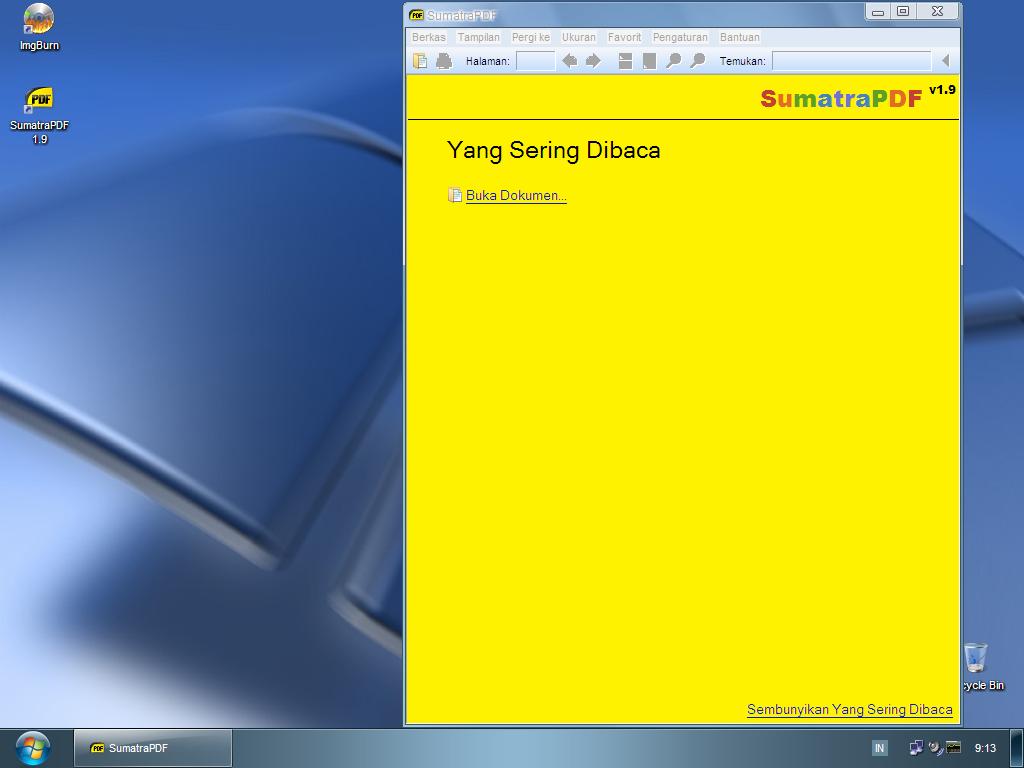Click the Temukan search field
Image resolution: width=1024 pixels, height=768 pixels.
852,61
